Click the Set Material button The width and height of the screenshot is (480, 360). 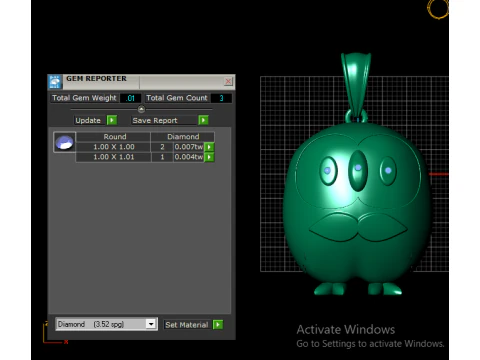click(x=187, y=325)
